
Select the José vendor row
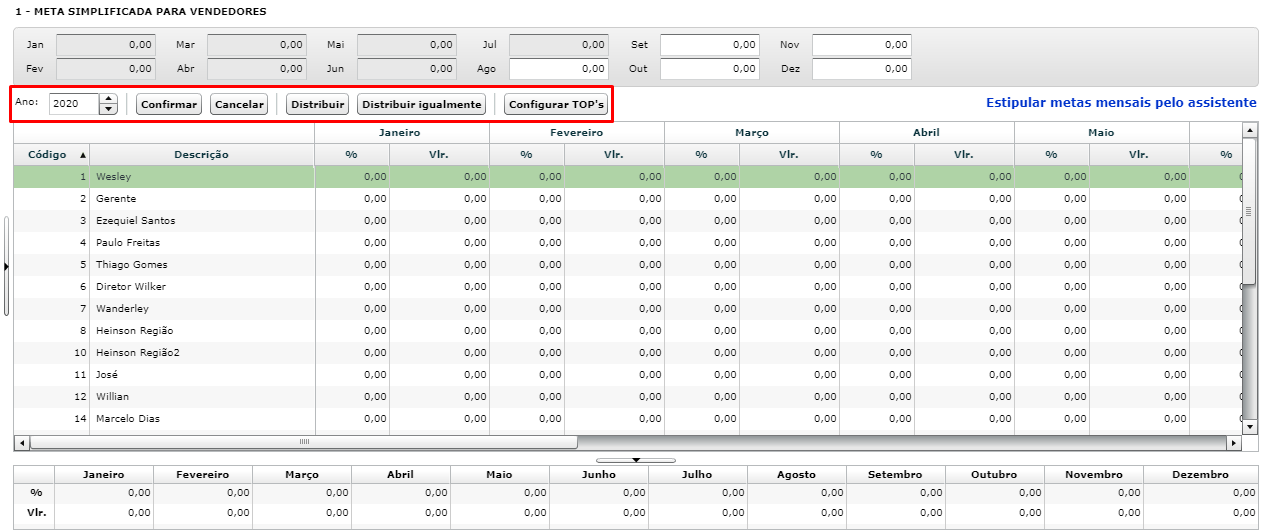628,375
